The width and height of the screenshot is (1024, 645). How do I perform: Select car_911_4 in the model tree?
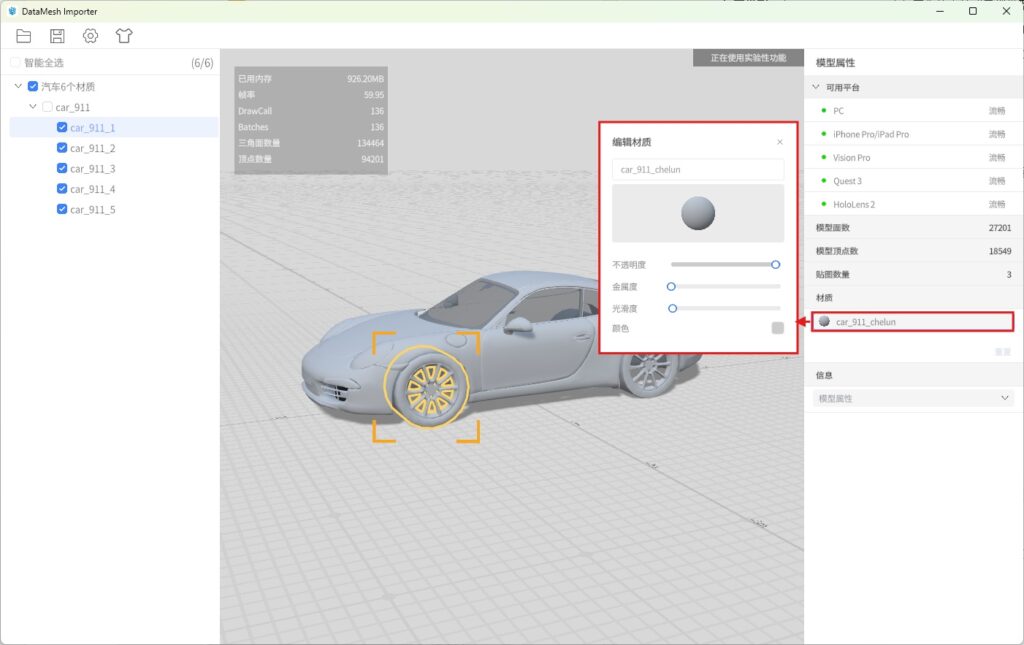[x=92, y=189]
